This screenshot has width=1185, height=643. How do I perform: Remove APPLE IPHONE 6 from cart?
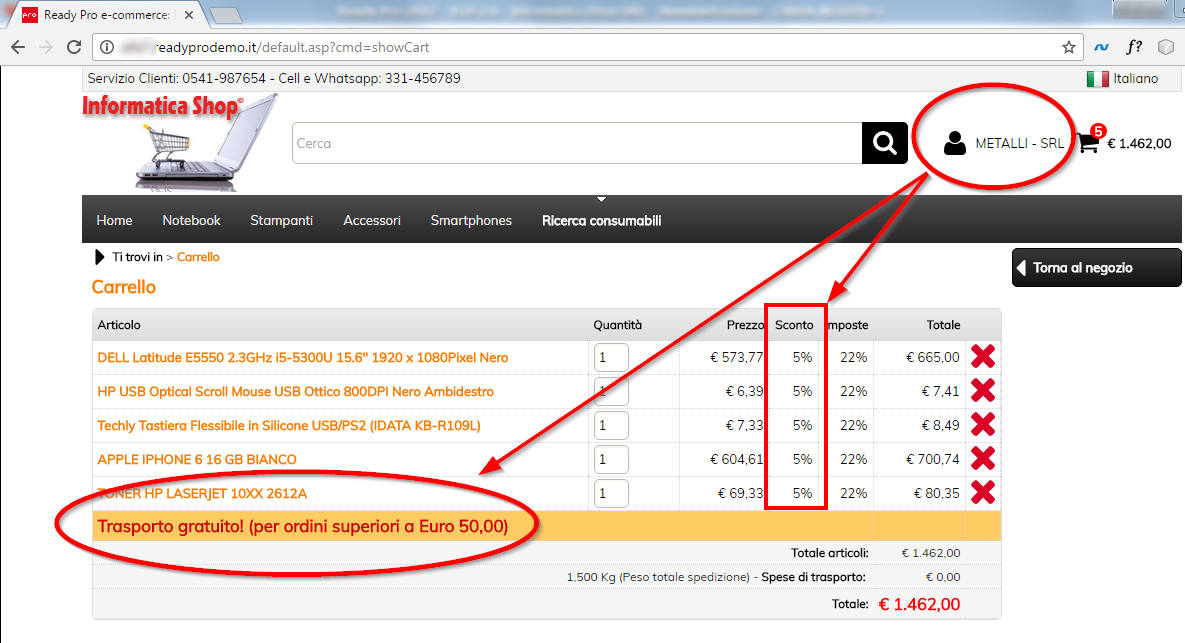pyautogui.click(x=982, y=459)
